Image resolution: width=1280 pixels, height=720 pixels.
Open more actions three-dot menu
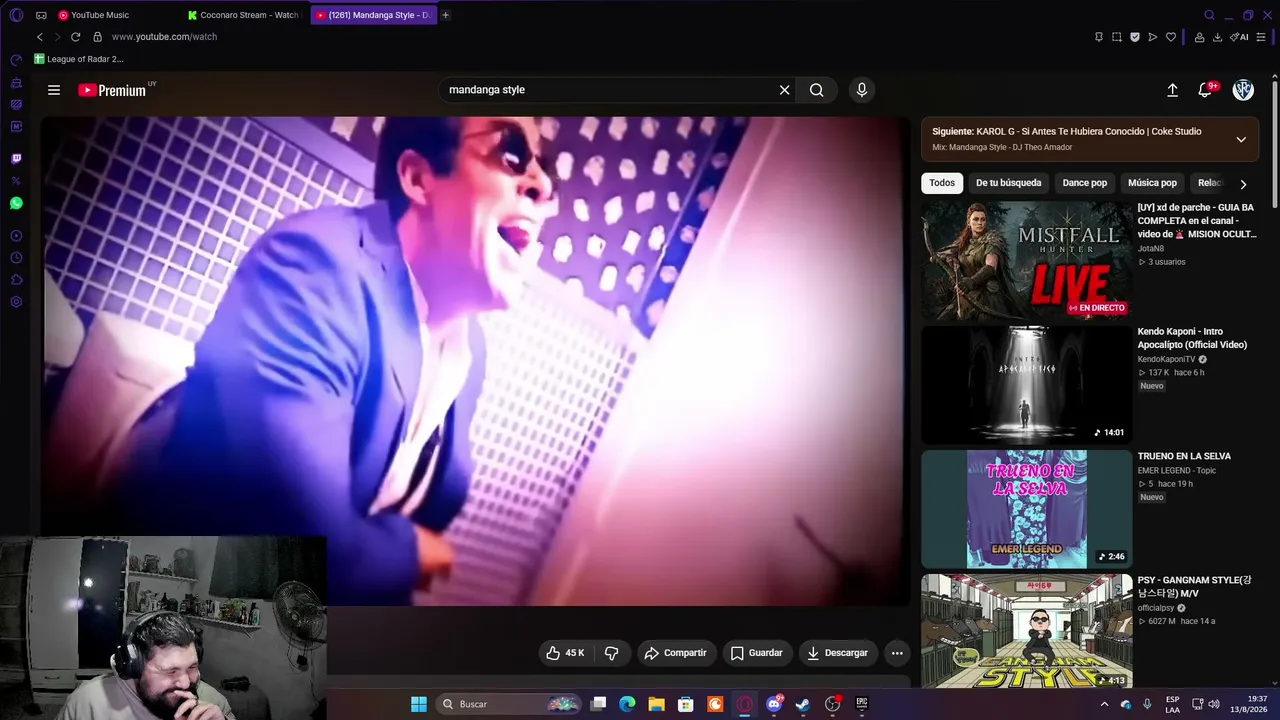pos(897,653)
